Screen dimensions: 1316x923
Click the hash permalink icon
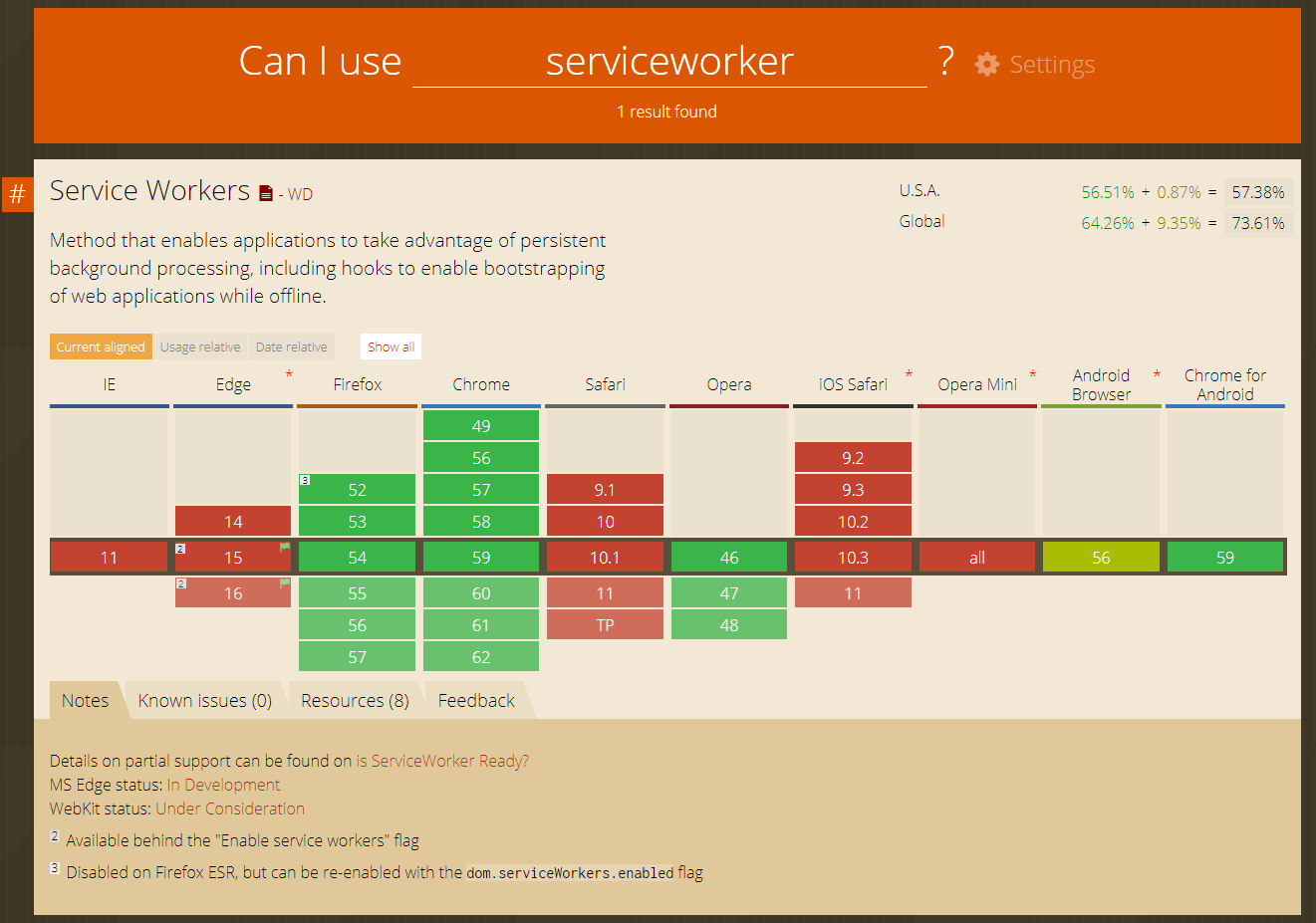[17, 194]
